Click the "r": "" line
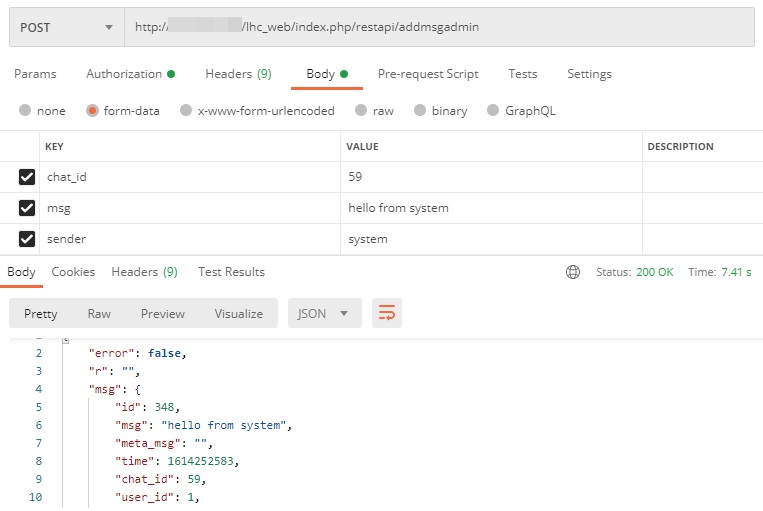The height and width of the screenshot is (511, 763). [114, 371]
